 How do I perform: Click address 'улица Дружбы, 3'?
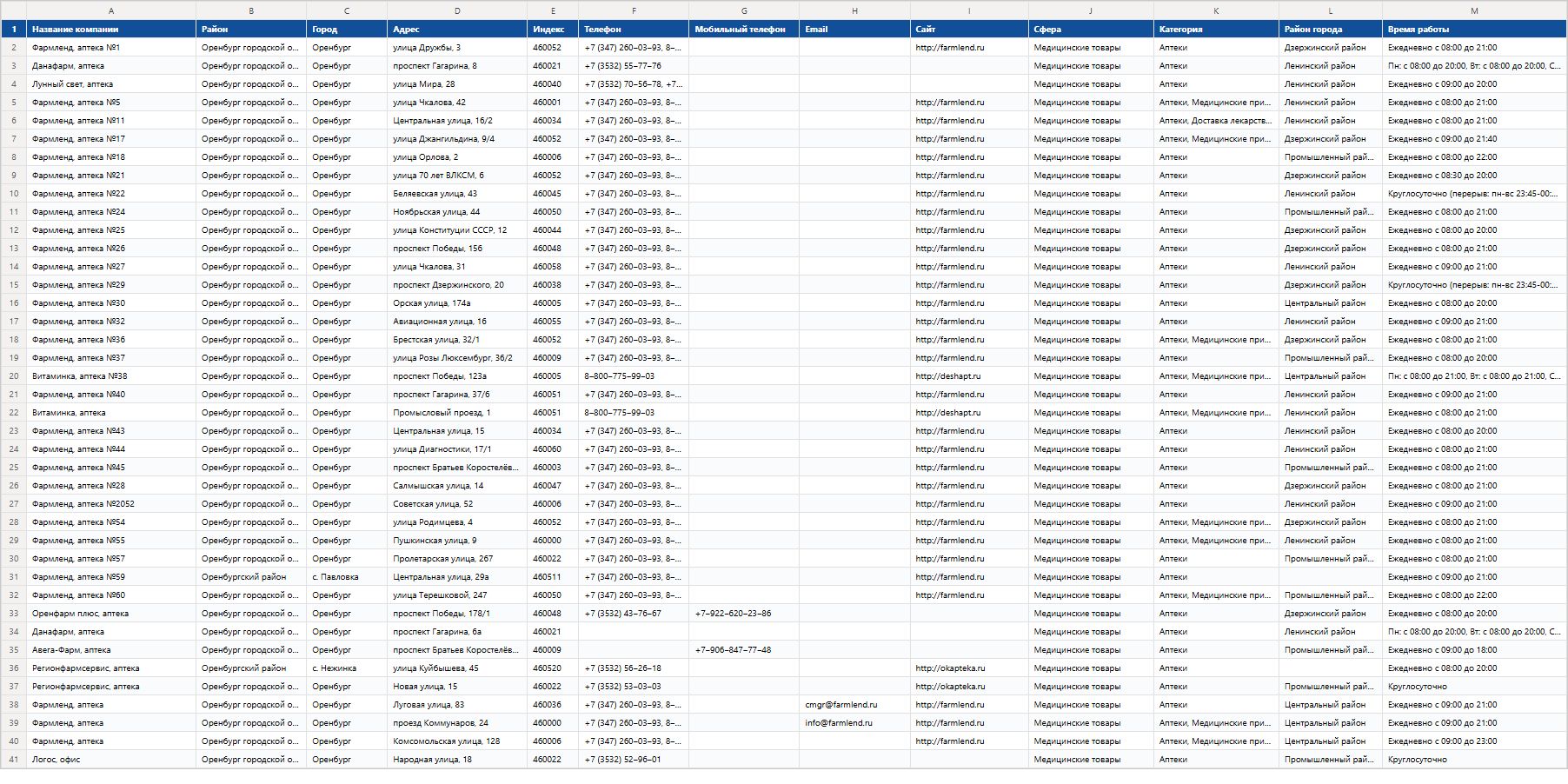point(457,48)
